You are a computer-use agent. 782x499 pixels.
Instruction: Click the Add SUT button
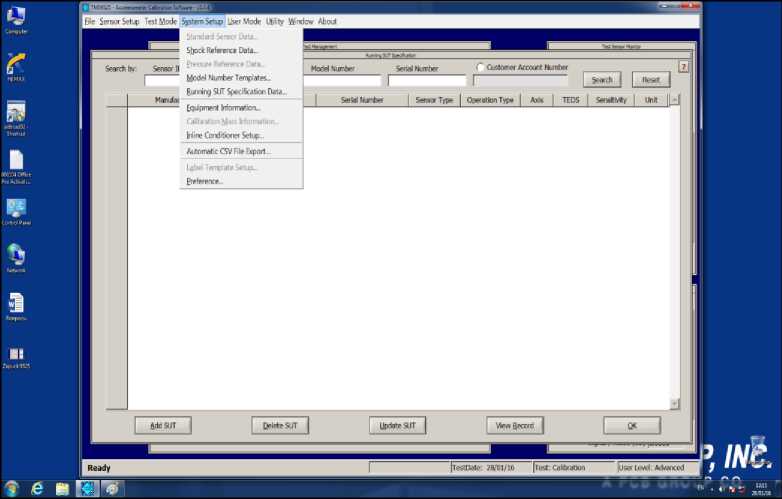[162, 425]
